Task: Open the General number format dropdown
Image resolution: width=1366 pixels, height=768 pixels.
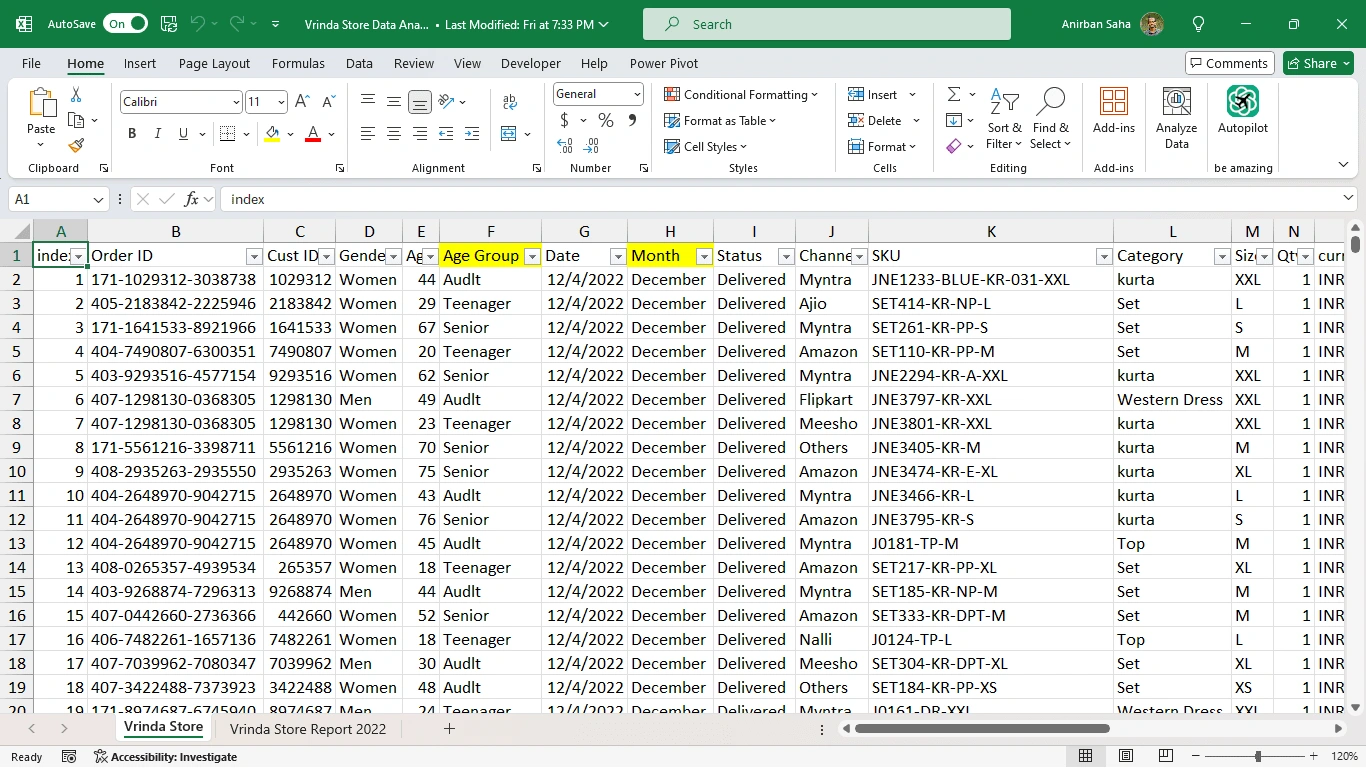Action: point(637,94)
